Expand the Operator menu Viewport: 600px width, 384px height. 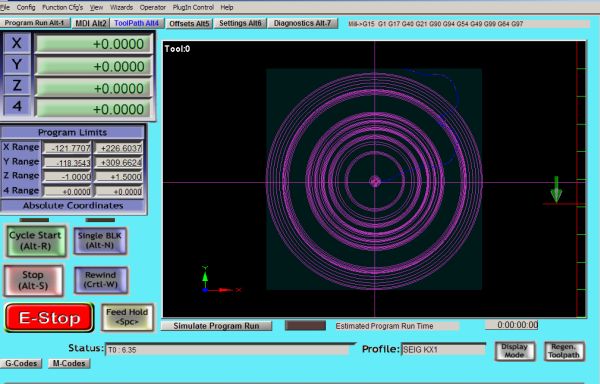[x=153, y=7]
